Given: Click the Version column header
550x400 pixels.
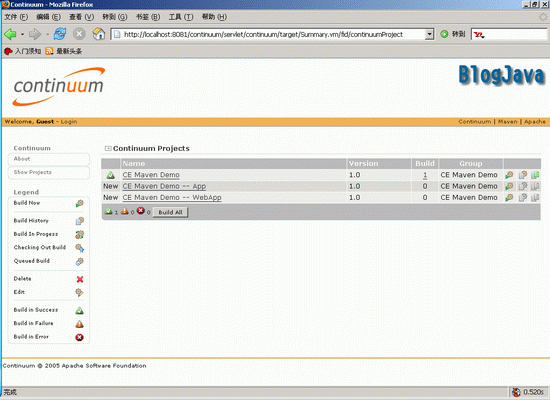Looking at the screenshot, I should click(x=363, y=164).
